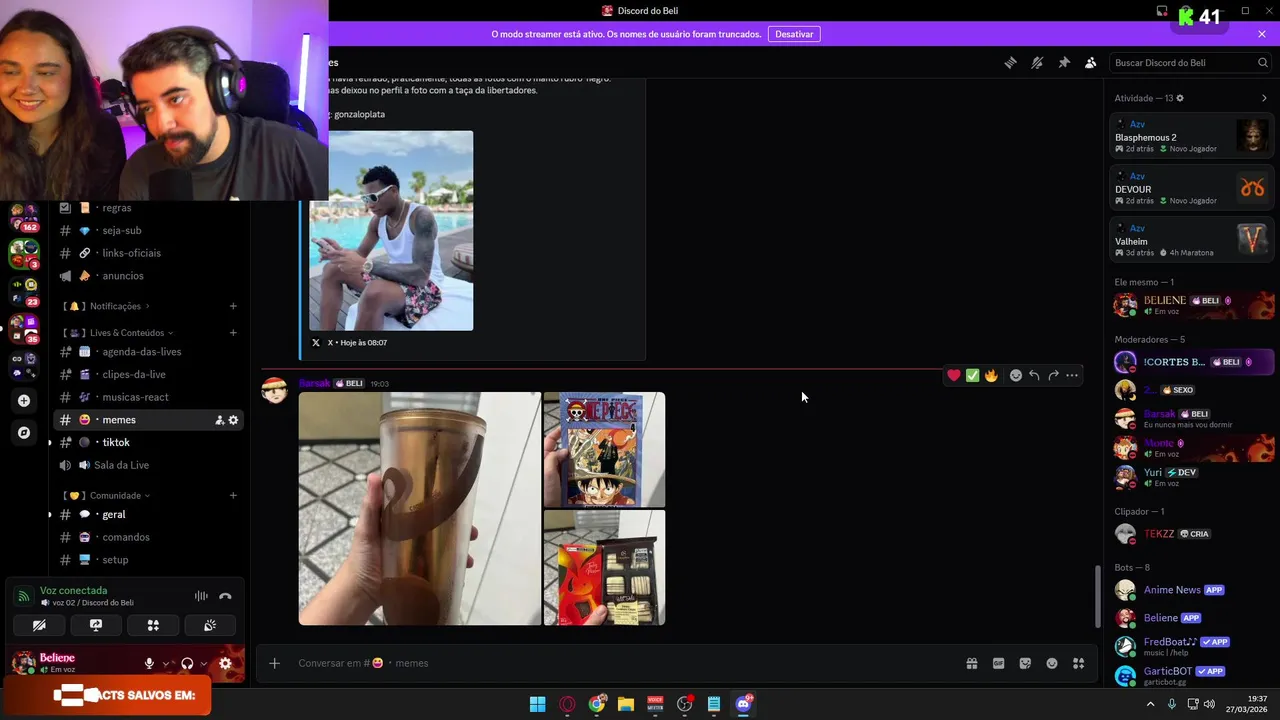Viewport: 1280px width, 720px height.
Task: React with the red heart emoji
Action: tap(954, 375)
